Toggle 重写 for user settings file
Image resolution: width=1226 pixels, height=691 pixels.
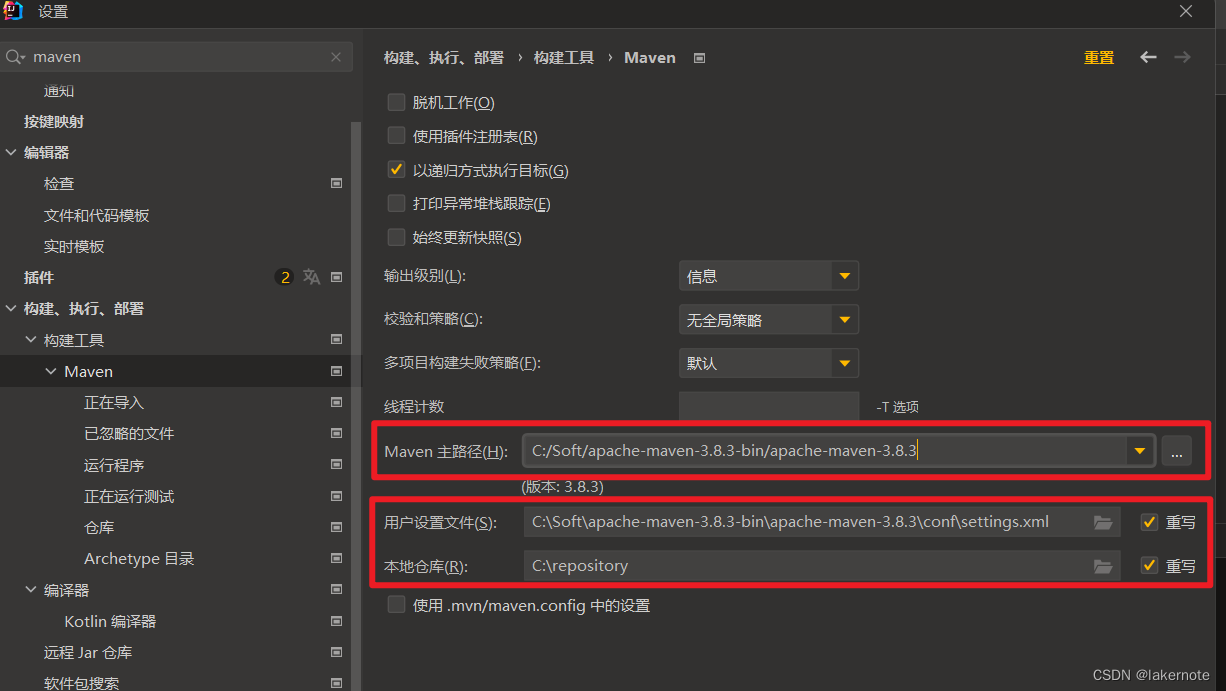pyautogui.click(x=1149, y=522)
